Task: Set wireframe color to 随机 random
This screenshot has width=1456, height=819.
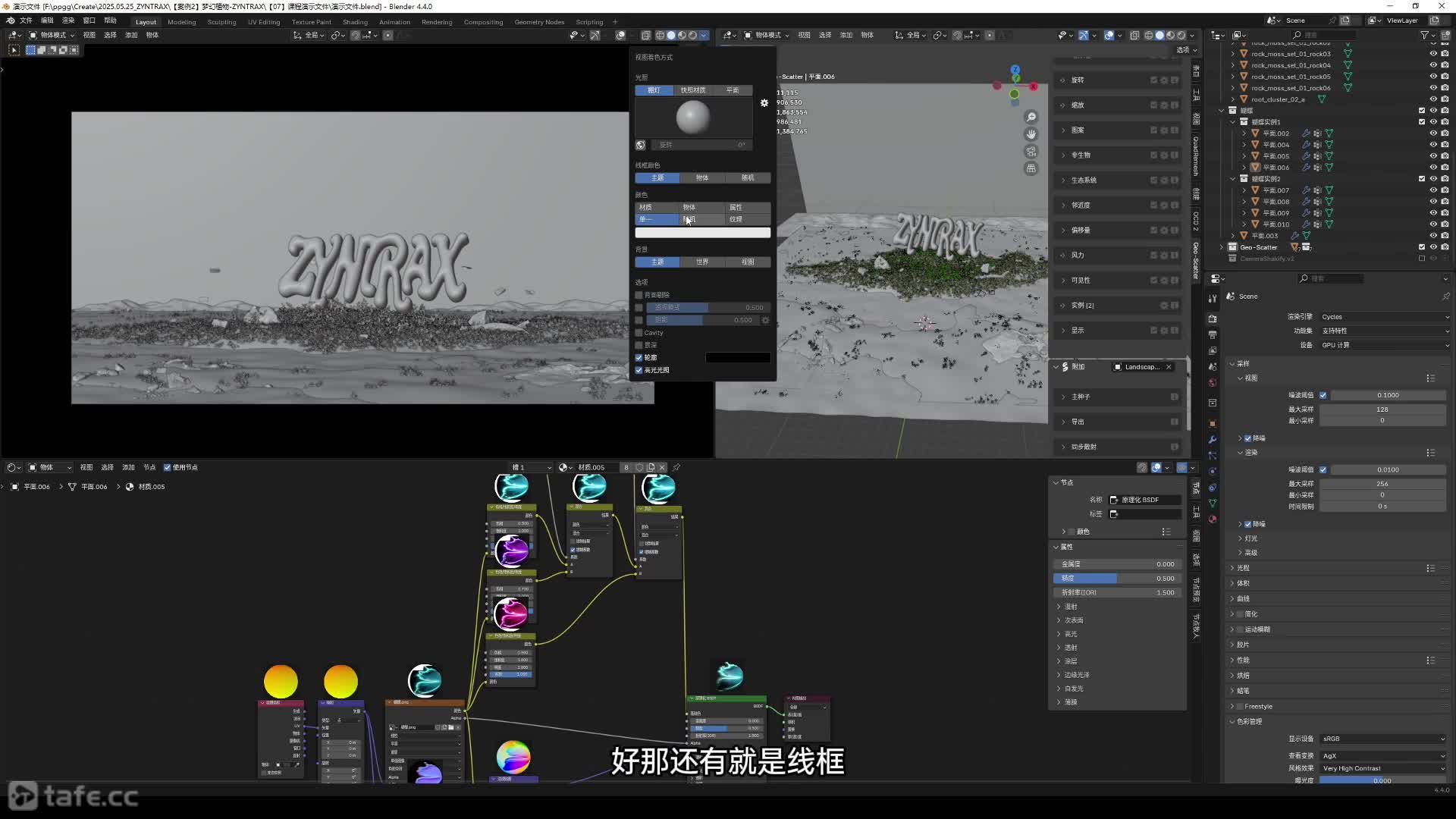Action: tap(748, 177)
